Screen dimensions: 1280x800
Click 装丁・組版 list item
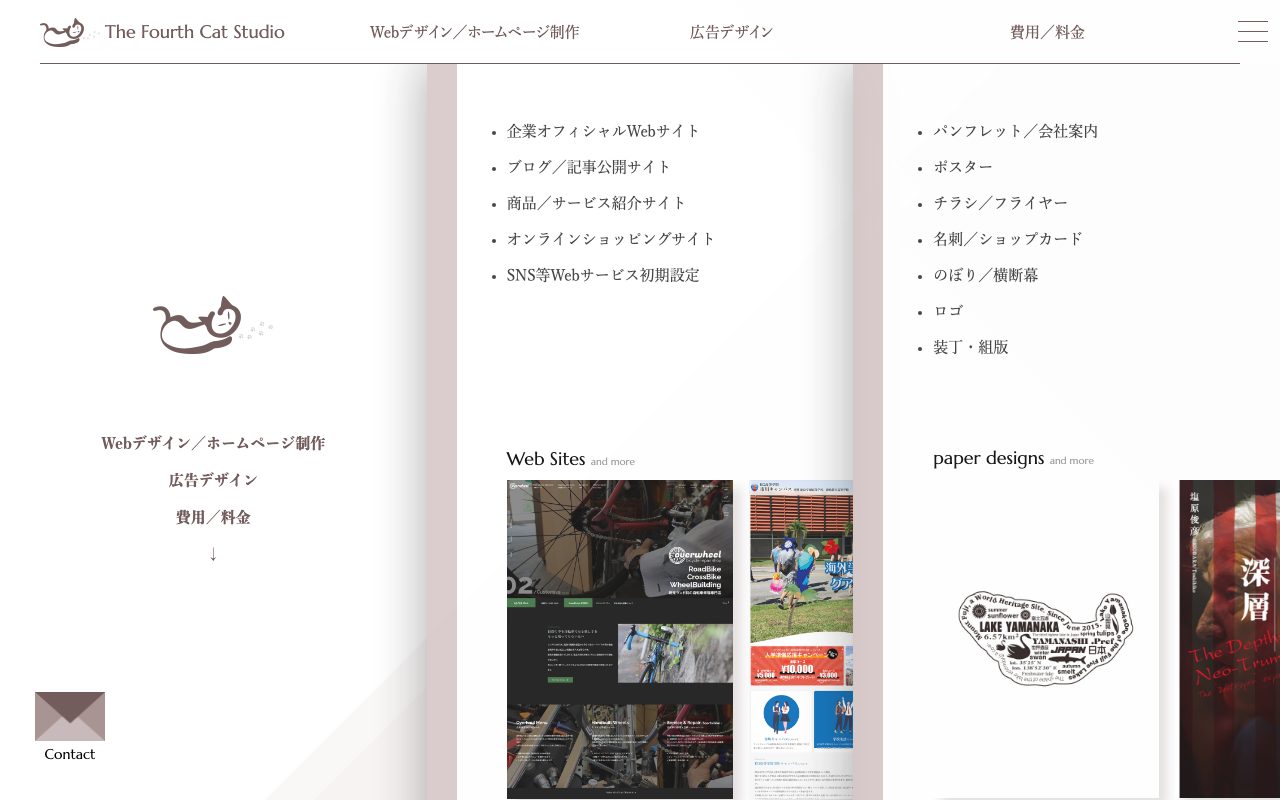972,347
